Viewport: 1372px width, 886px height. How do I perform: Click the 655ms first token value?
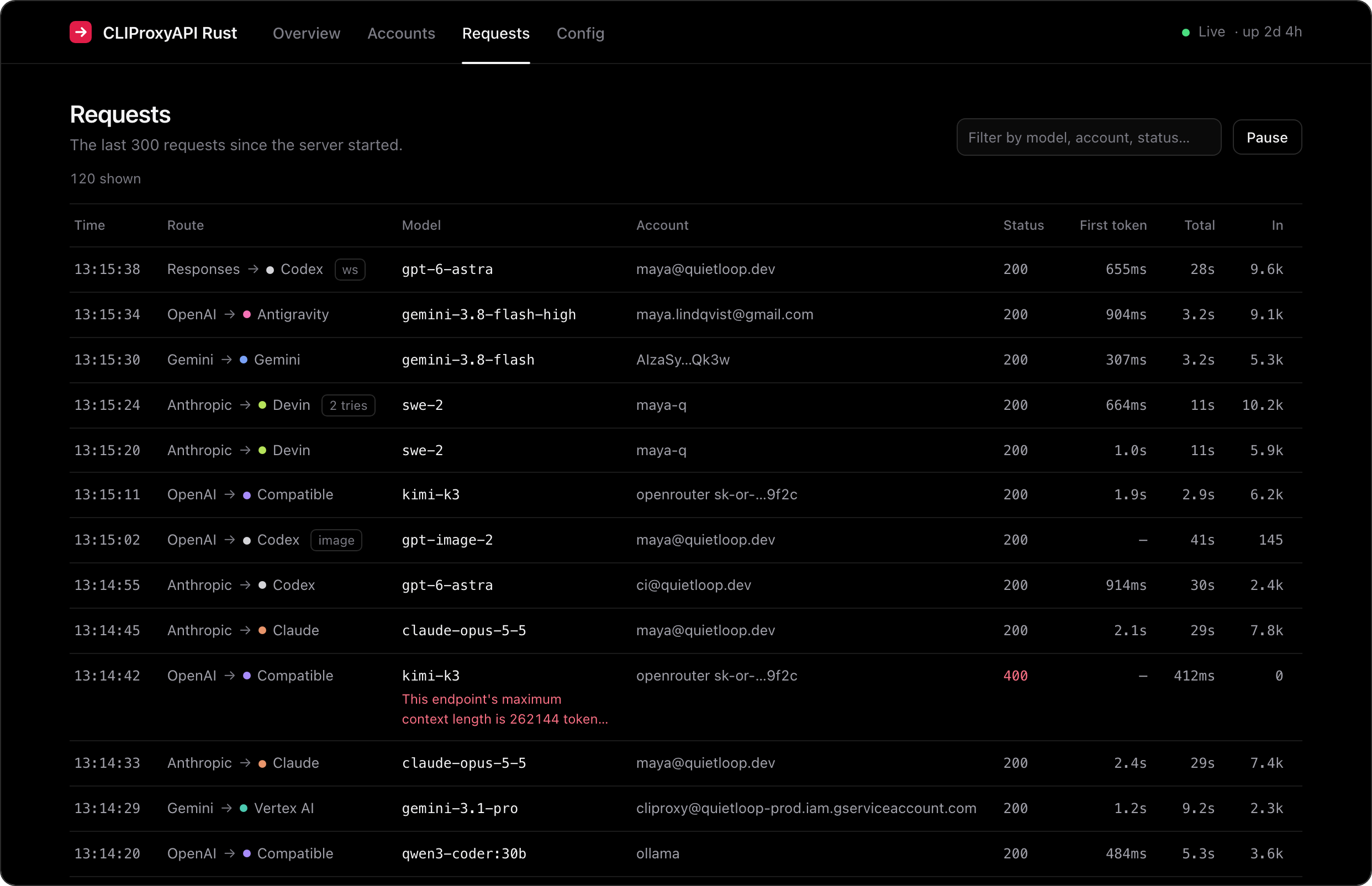coord(1126,270)
